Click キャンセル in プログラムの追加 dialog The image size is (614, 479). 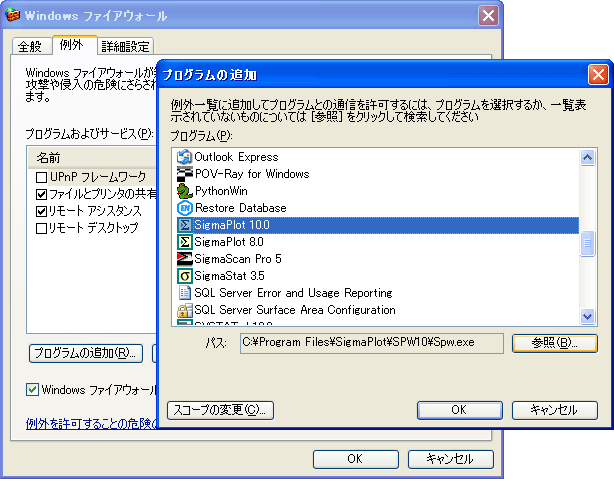(554, 410)
